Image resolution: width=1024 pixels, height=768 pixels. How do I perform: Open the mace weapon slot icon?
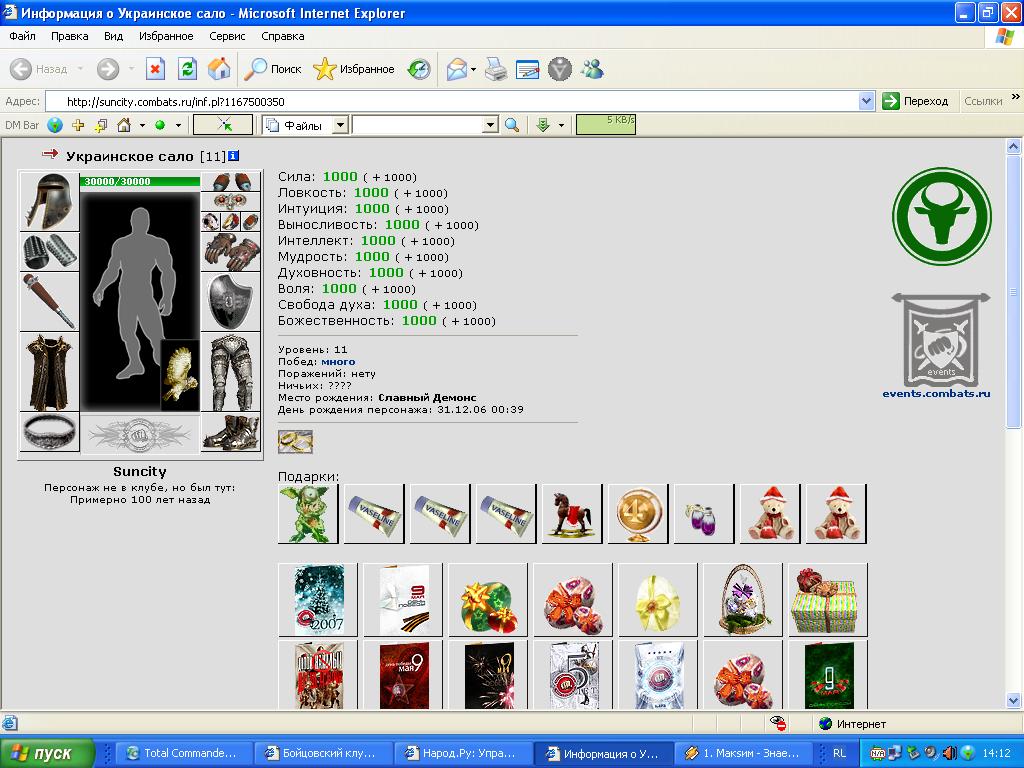(50, 301)
